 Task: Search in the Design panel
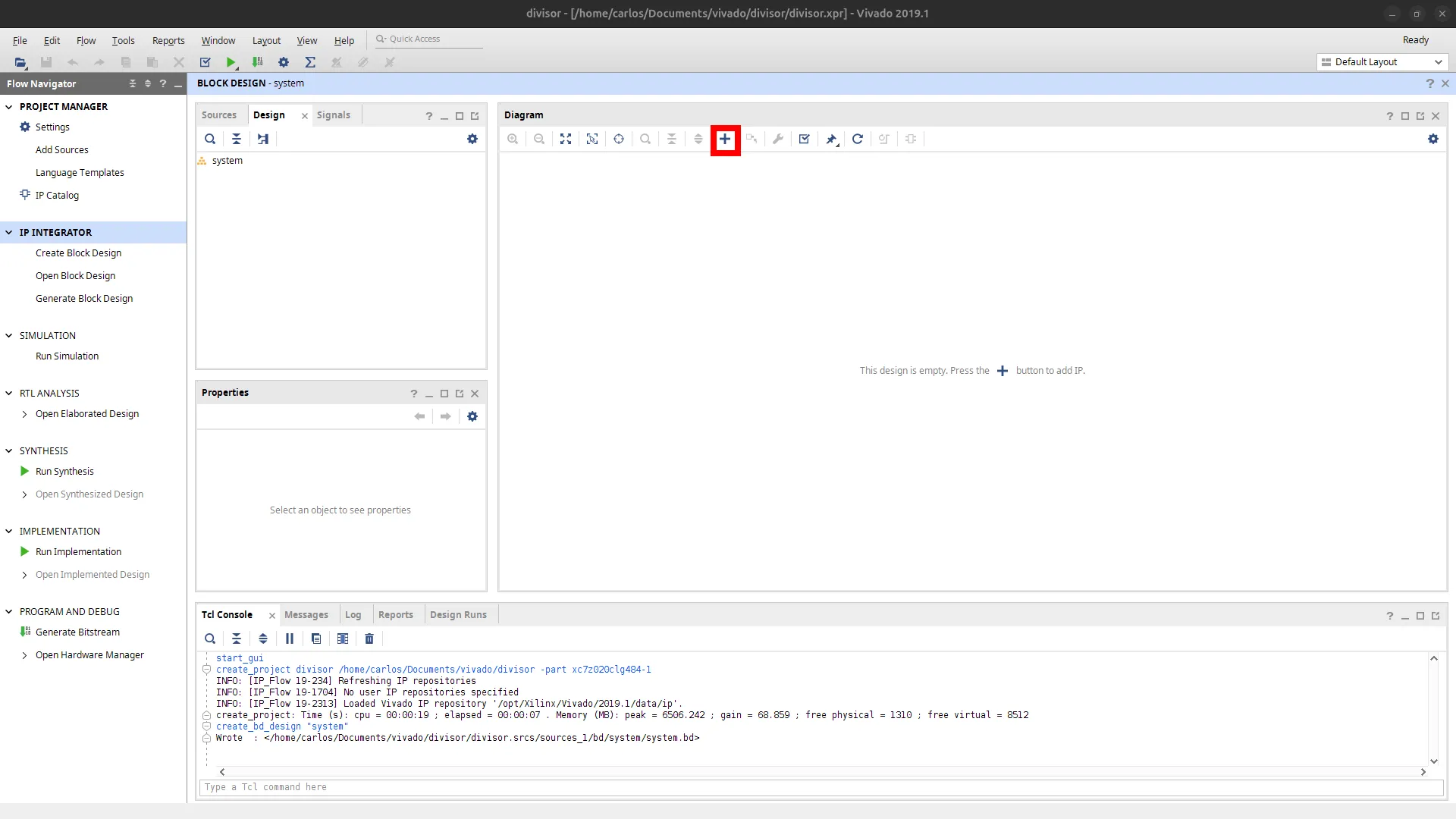click(210, 139)
